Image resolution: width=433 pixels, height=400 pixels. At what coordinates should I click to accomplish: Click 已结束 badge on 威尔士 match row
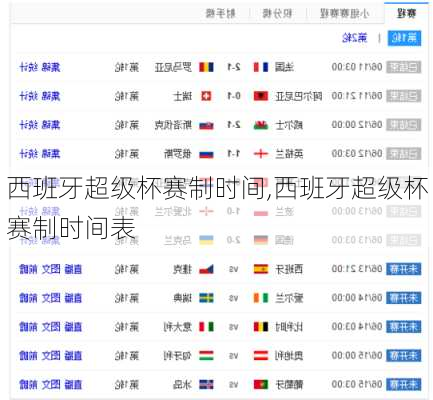point(404,125)
